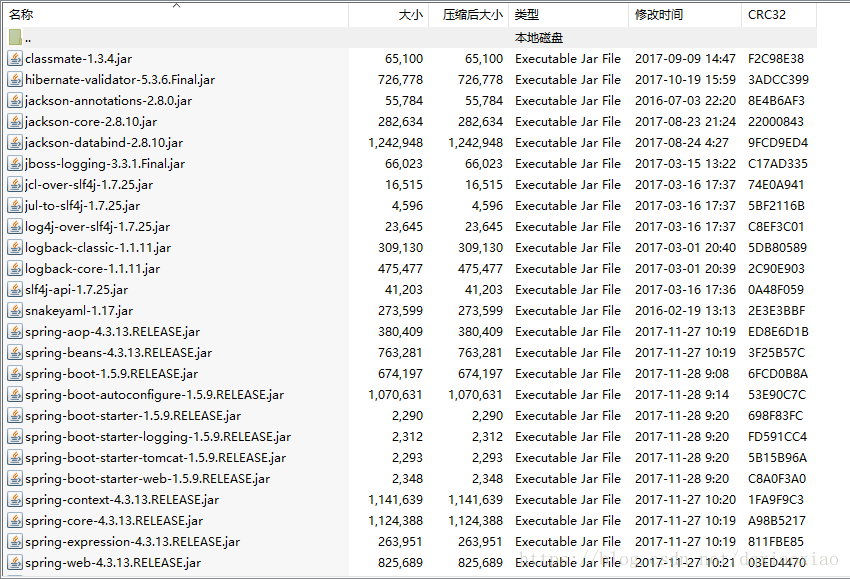
Task: Click the size 1,124,388 under 压缩后大小
Action: [475, 521]
